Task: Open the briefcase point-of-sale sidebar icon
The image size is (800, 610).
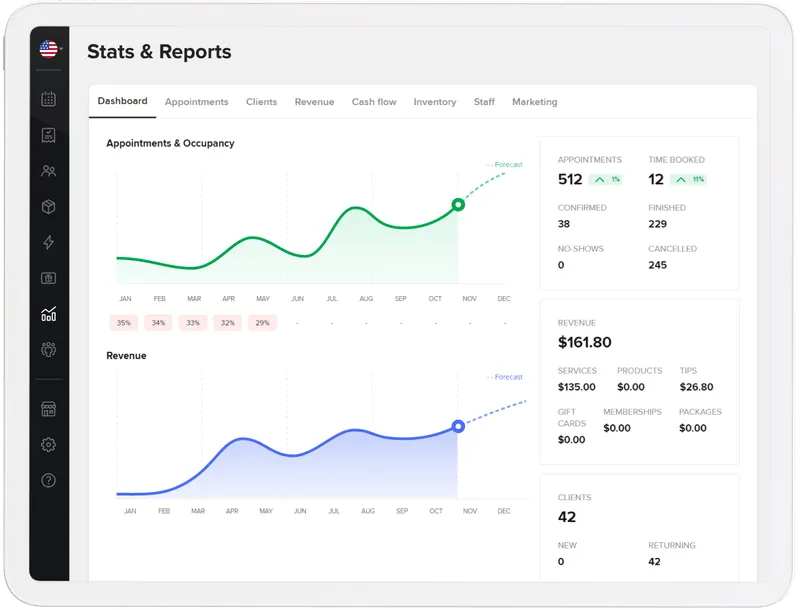Action: click(46, 276)
